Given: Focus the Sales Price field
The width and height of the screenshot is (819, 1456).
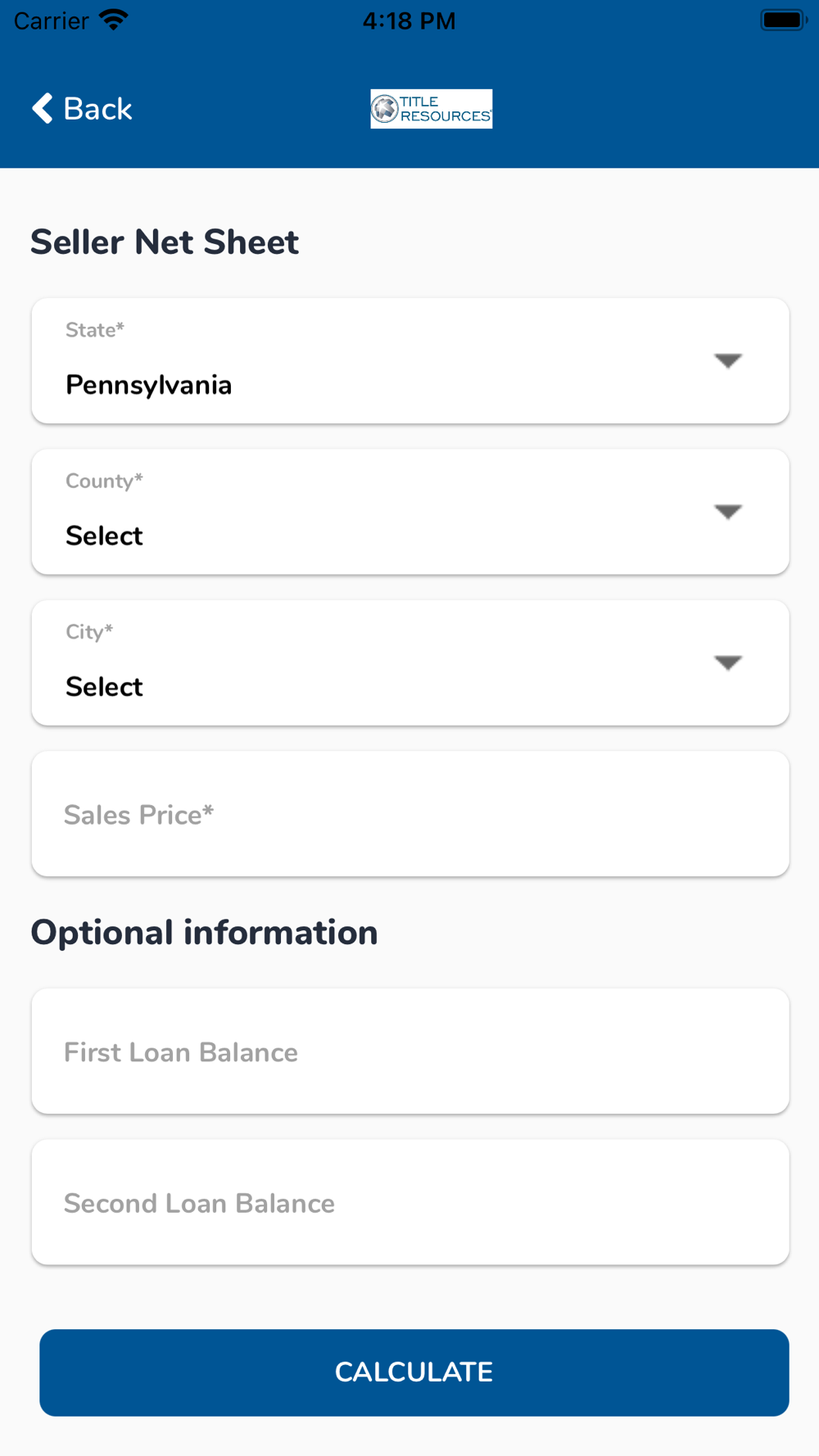Looking at the screenshot, I should (x=410, y=814).
